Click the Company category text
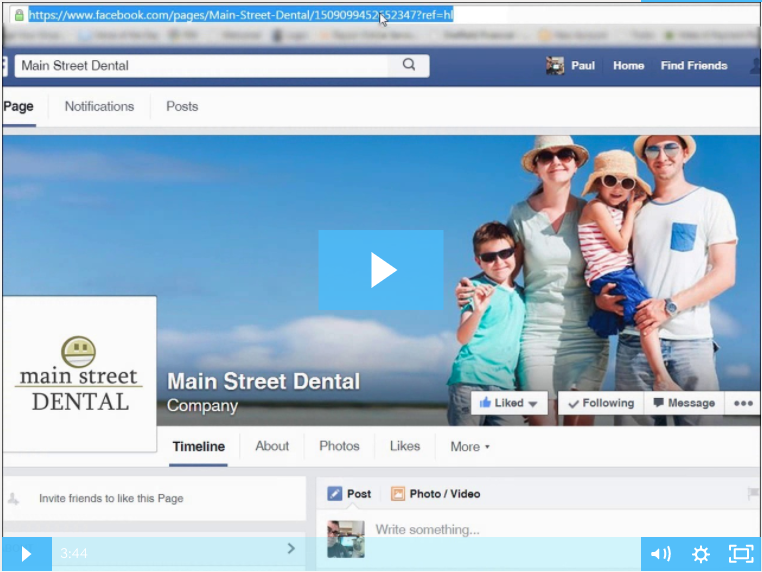 (x=202, y=405)
